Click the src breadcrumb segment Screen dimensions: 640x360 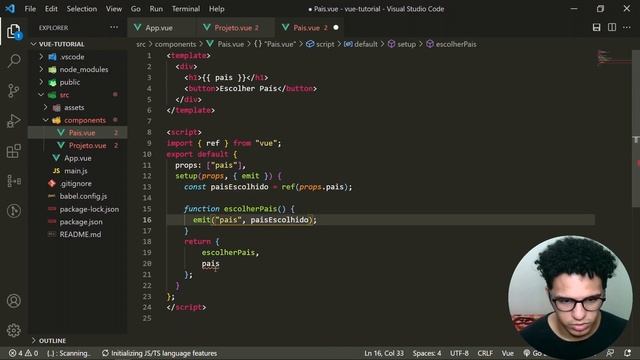point(141,44)
